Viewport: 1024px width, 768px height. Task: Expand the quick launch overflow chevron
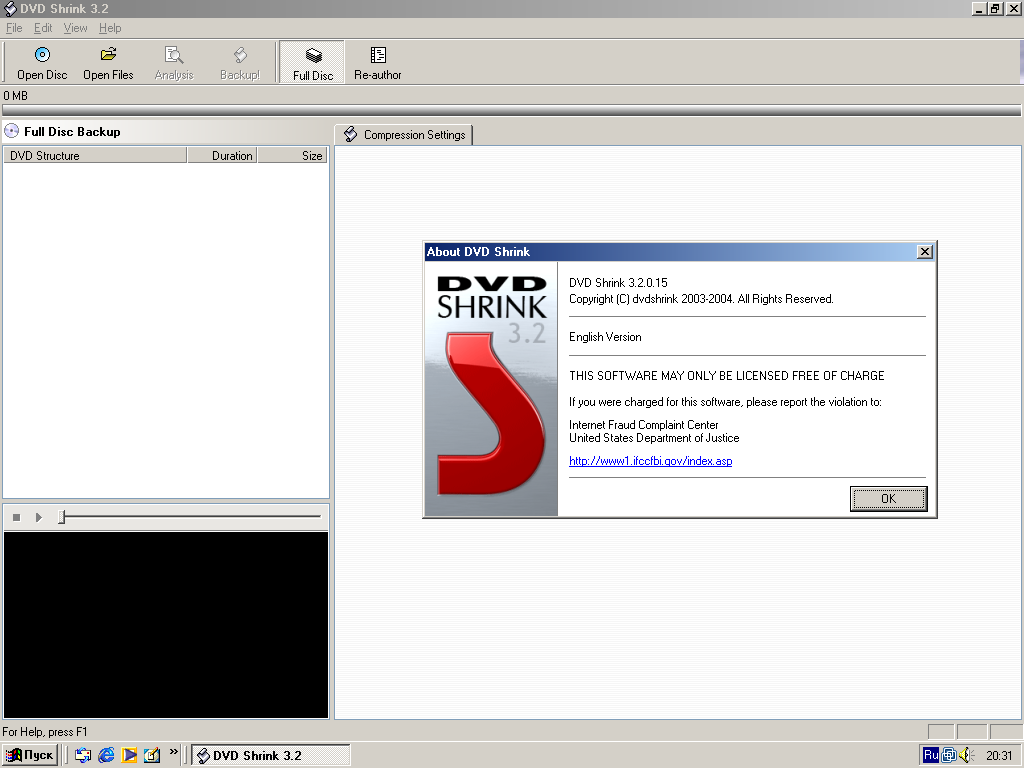174,752
